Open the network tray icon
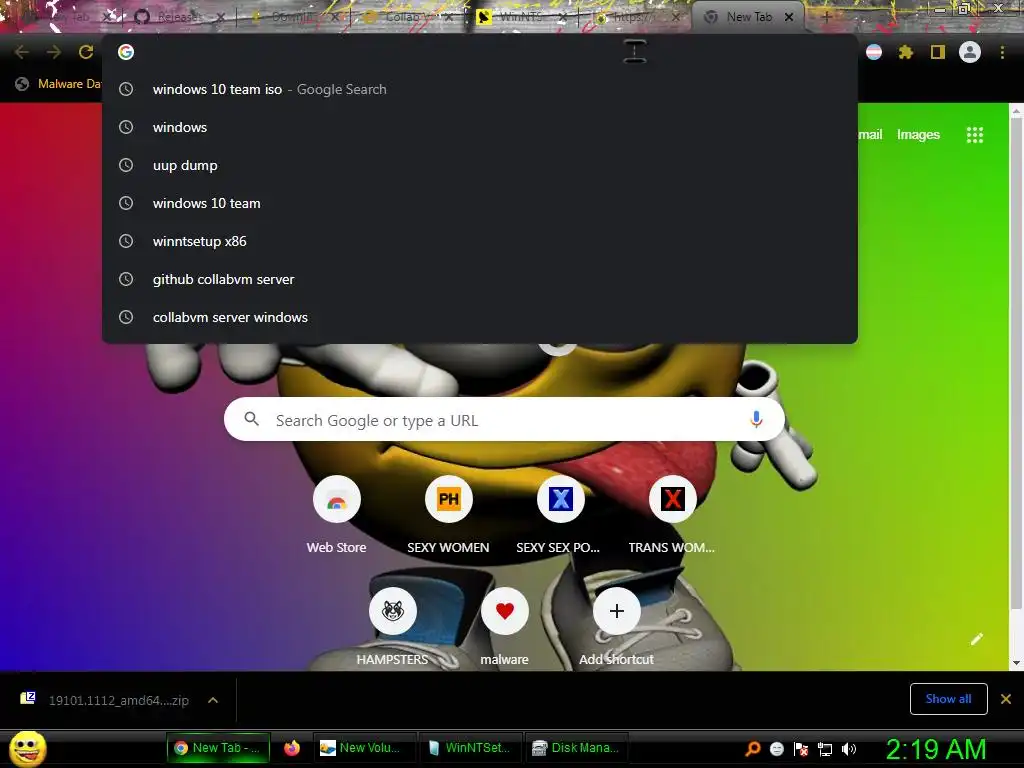The width and height of the screenshot is (1024, 768). tap(825, 749)
